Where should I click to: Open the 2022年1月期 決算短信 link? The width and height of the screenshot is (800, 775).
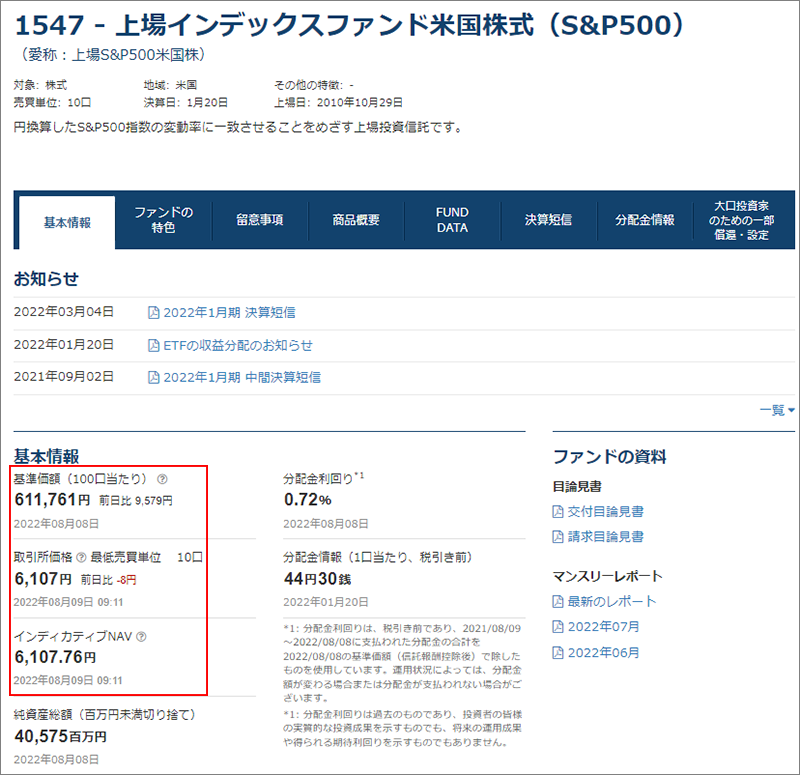229,313
